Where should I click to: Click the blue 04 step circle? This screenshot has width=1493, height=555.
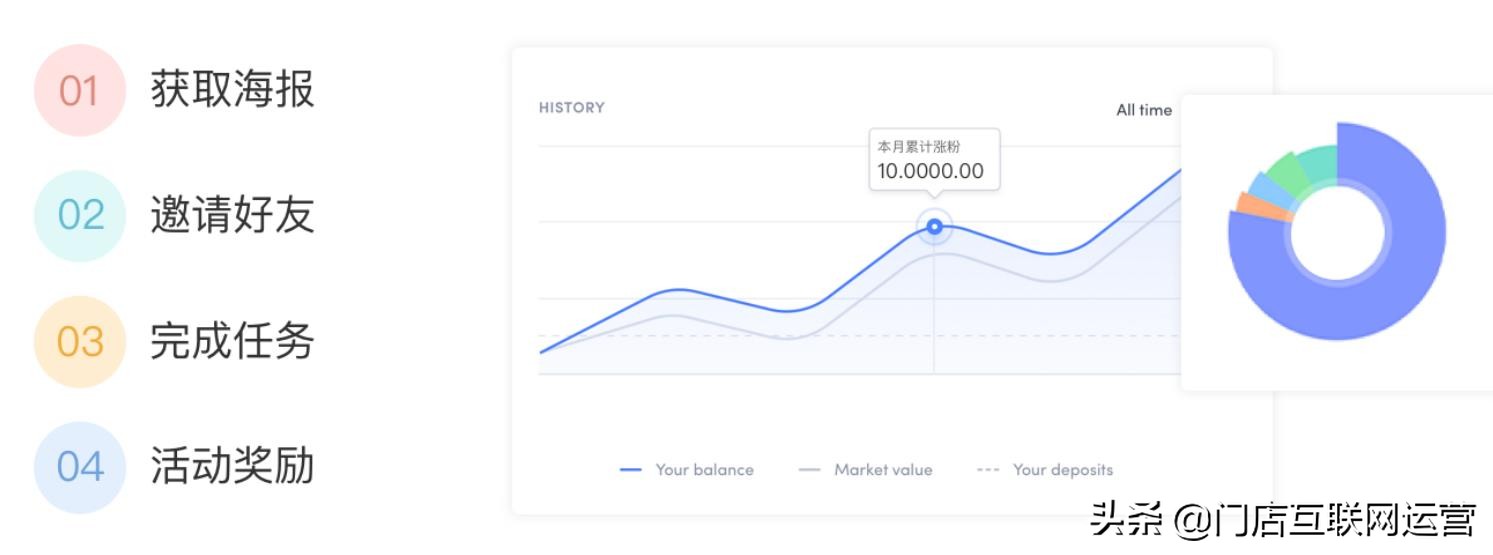[79, 467]
